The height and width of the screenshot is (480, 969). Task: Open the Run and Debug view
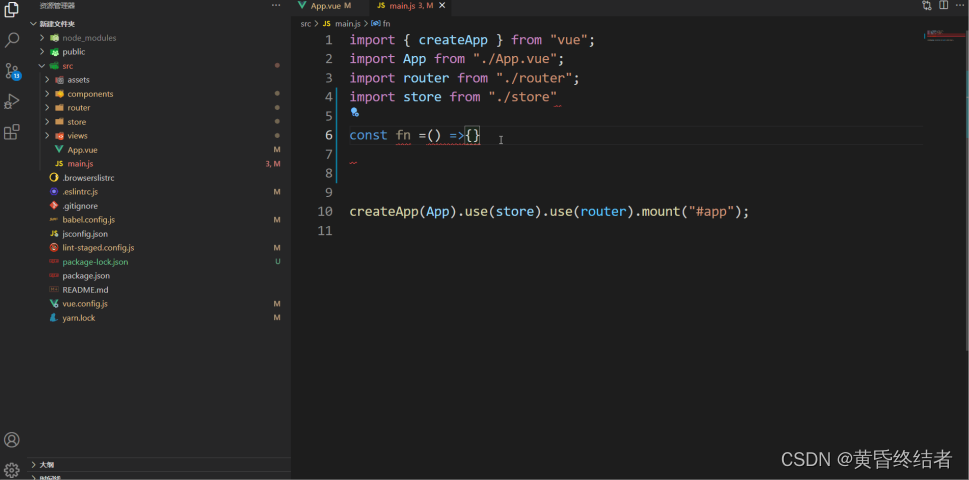point(12,101)
